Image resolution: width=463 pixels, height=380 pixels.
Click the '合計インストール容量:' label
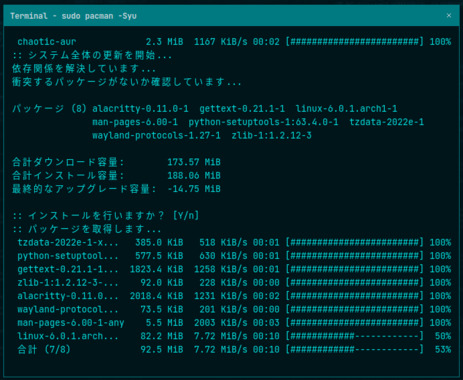[x=68, y=176]
